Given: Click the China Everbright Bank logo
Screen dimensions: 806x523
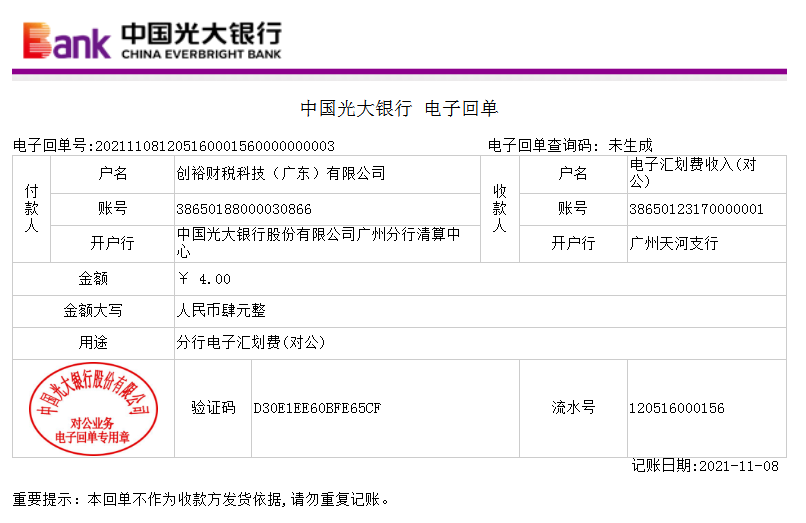Looking at the screenshot, I should click(x=152, y=40).
